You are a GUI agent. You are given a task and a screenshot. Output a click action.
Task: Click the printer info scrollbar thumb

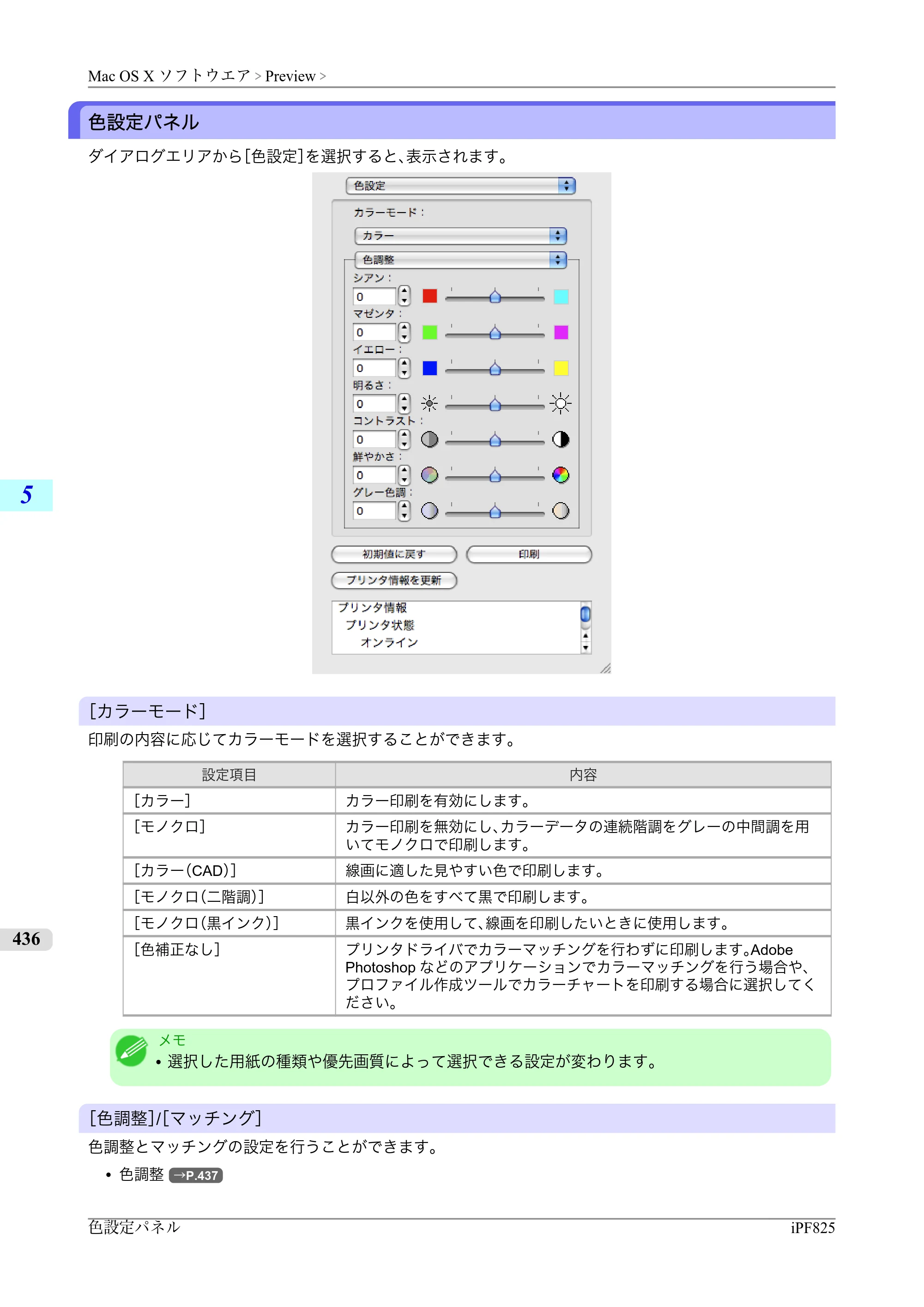[x=586, y=615]
